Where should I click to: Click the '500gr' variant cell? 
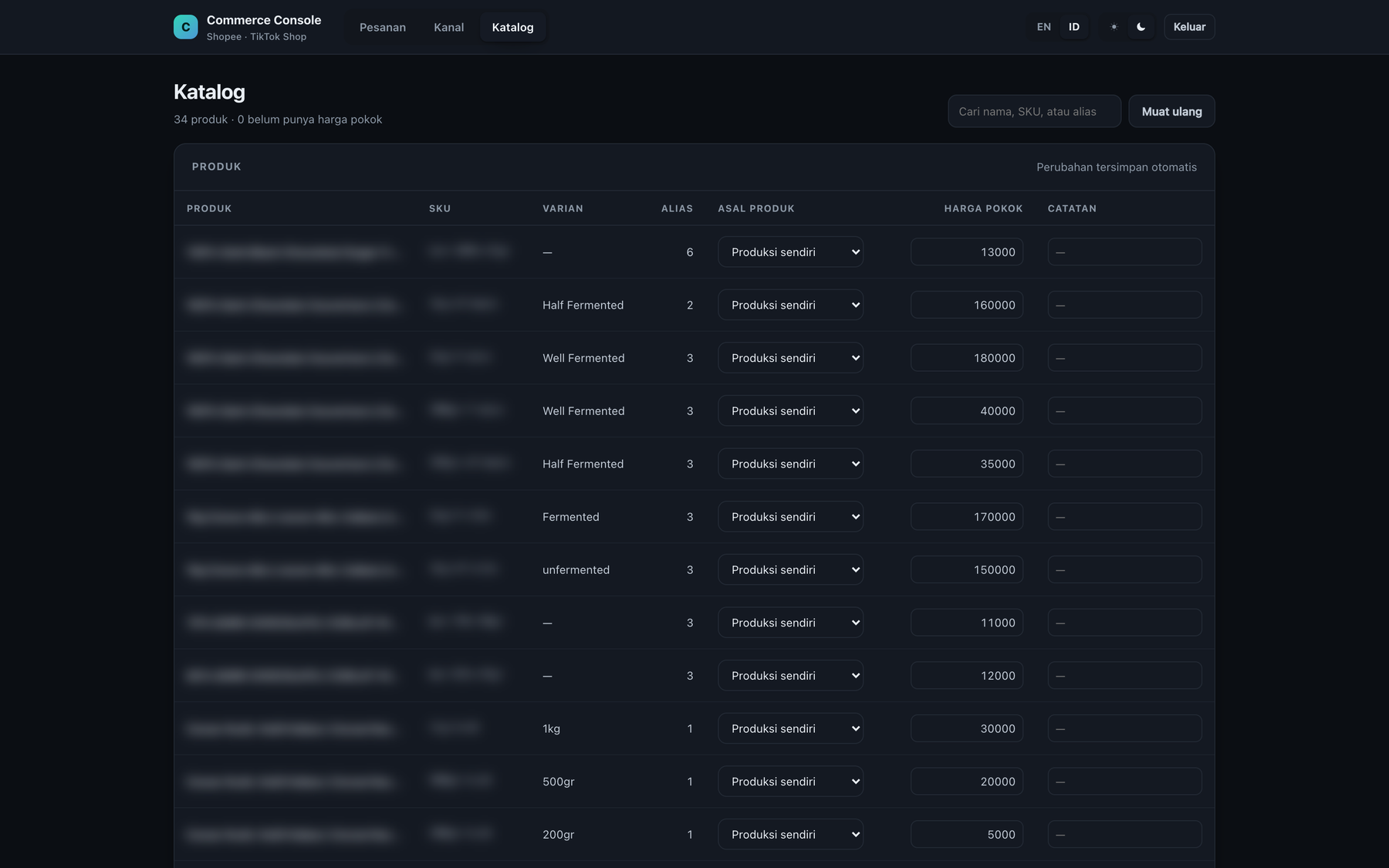tap(558, 782)
